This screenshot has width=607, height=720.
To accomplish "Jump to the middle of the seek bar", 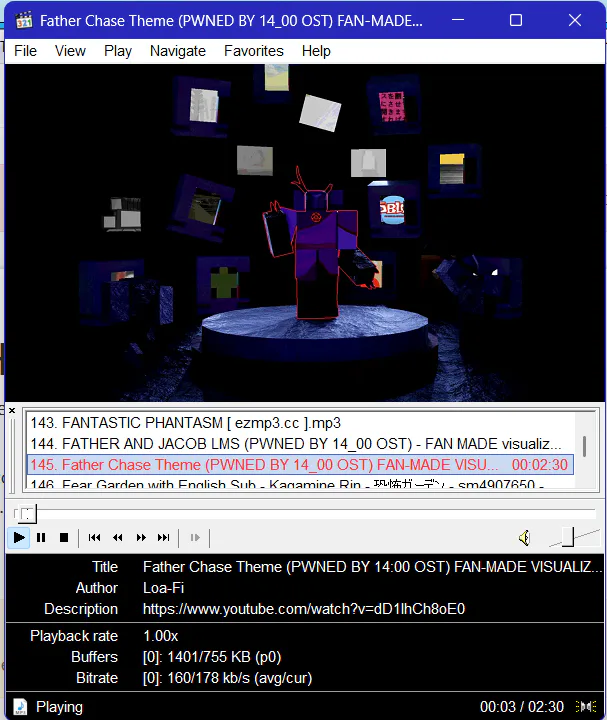I will [x=305, y=514].
